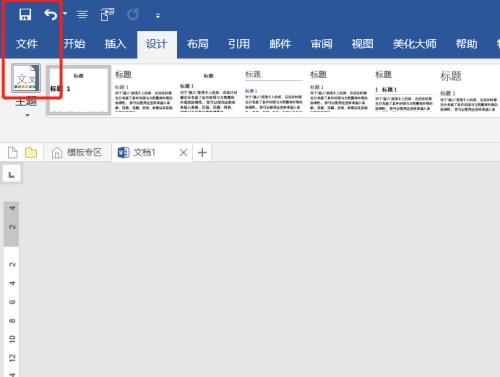Click the touch/mouse mode icon in quick toolbar
The width and height of the screenshot is (500, 377).
click(x=107, y=15)
